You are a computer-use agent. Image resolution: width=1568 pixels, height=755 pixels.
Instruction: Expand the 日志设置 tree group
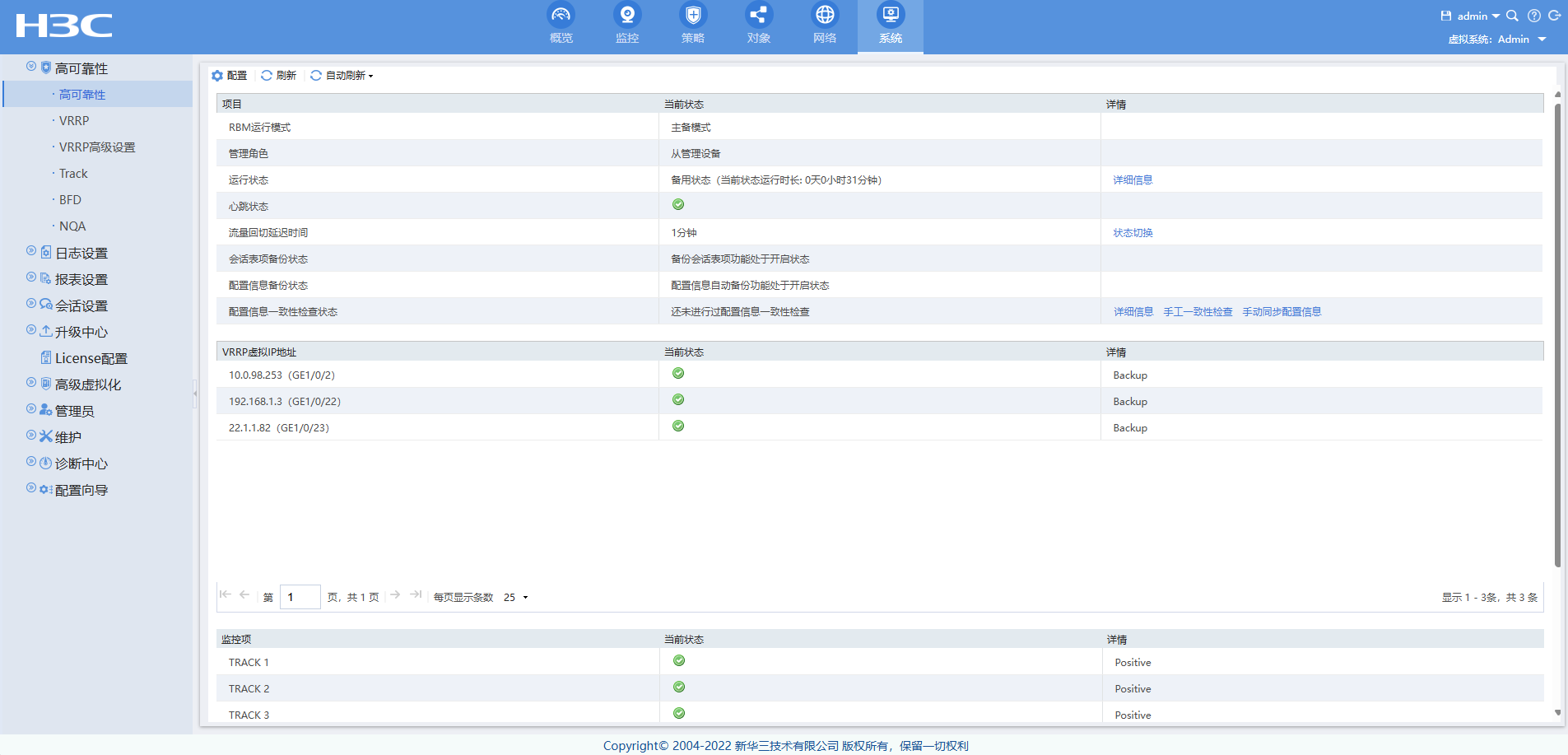coord(31,250)
